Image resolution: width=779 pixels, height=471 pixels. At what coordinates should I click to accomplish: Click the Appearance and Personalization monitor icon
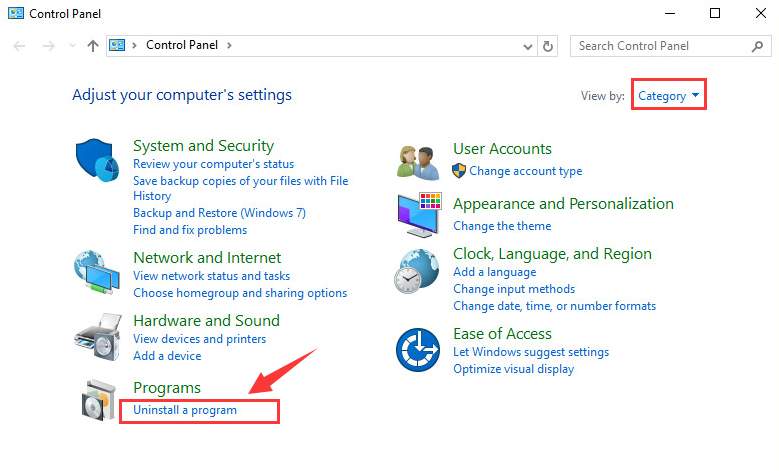click(x=419, y=215)
